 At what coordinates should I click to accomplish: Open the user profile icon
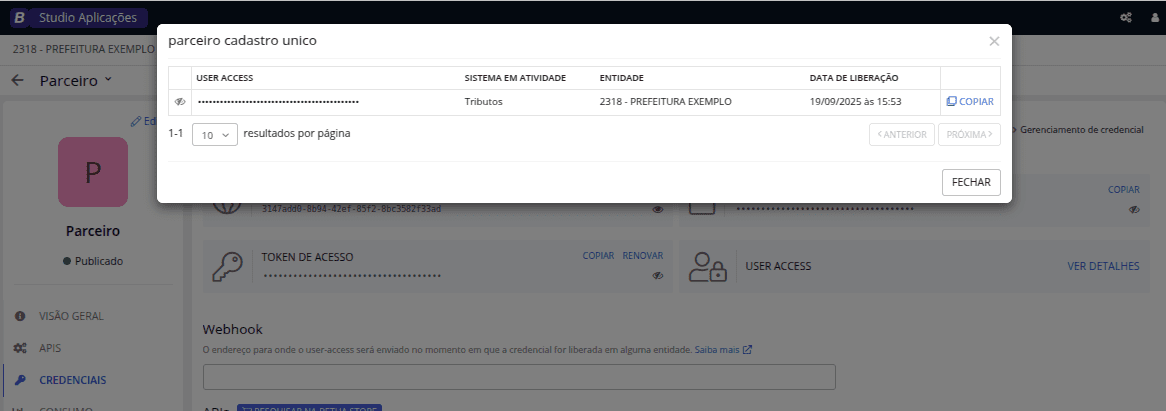(1155, 17)
